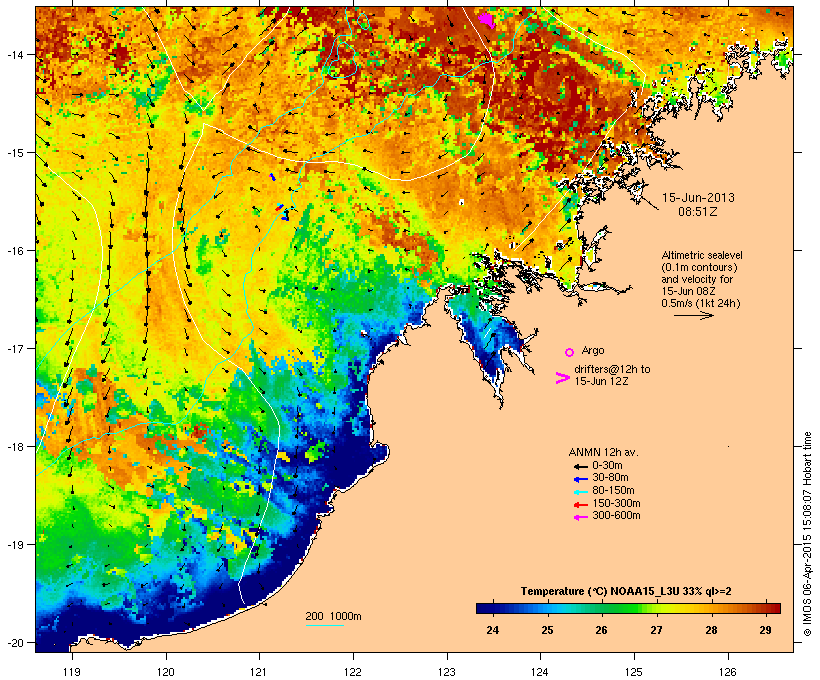Screen dimensions: 820x680
Task: Click the Altimetric sealevel text line
Action: (x=702, y=255)
